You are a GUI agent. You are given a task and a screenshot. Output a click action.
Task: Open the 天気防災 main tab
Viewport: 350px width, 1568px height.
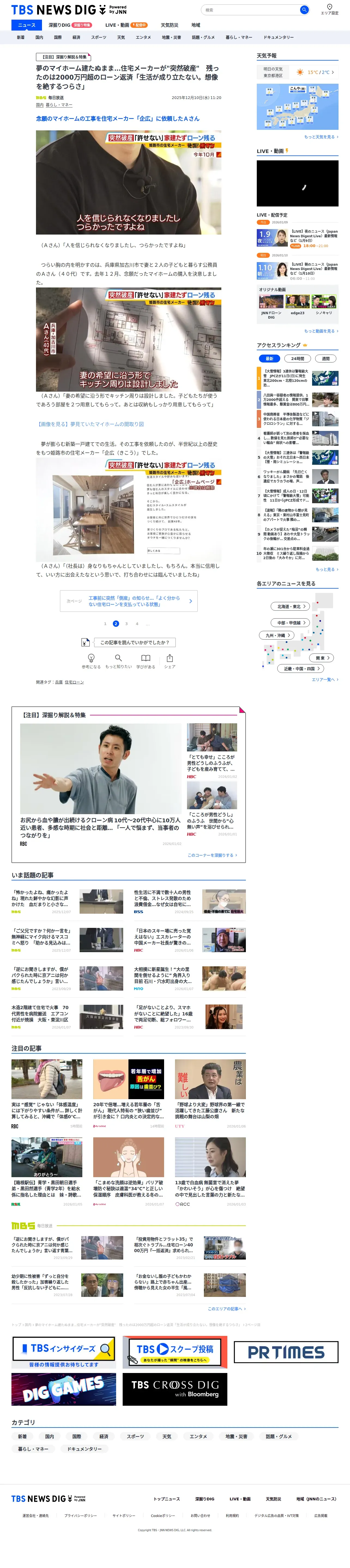169,25
